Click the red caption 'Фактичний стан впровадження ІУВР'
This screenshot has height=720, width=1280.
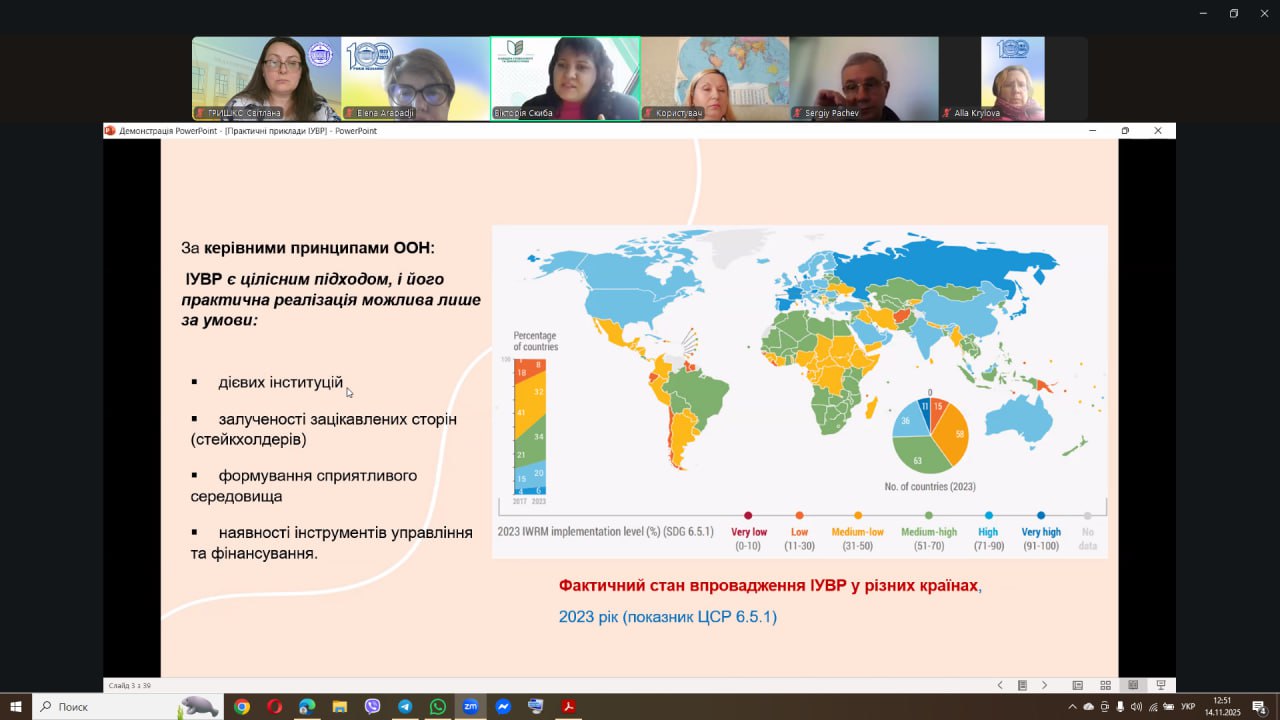tap(768, 585)
